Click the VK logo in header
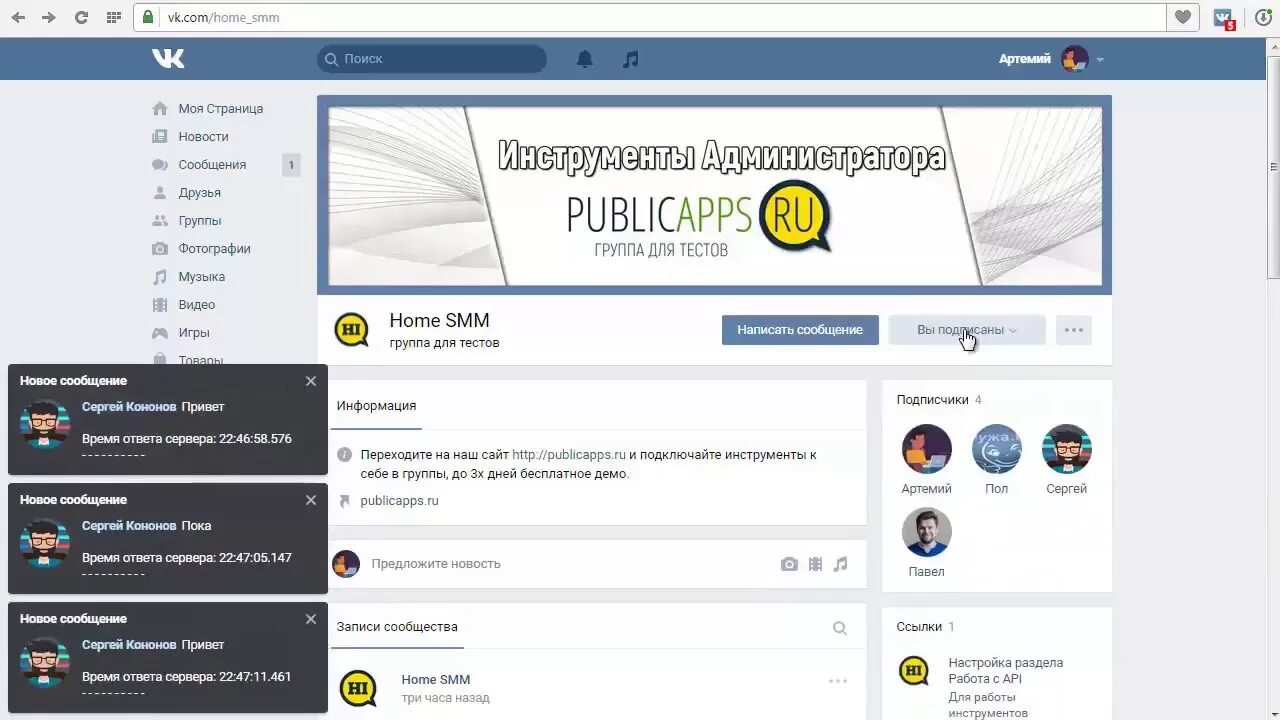This screenshot has height=720, width=1280. [168, 59]
